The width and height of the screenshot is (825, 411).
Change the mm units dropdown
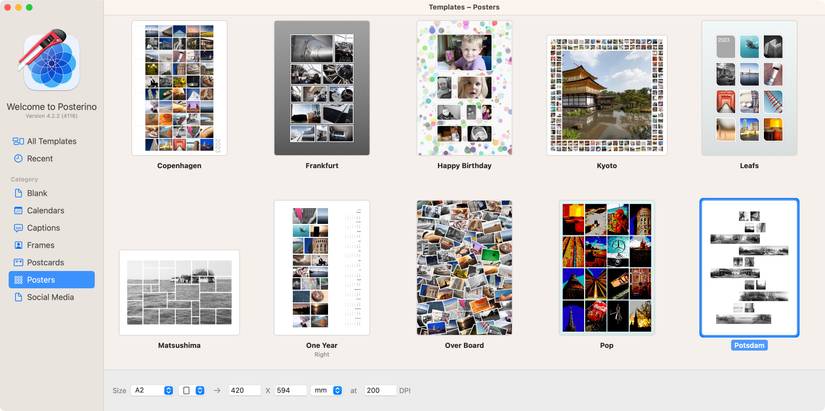(327, 390)
